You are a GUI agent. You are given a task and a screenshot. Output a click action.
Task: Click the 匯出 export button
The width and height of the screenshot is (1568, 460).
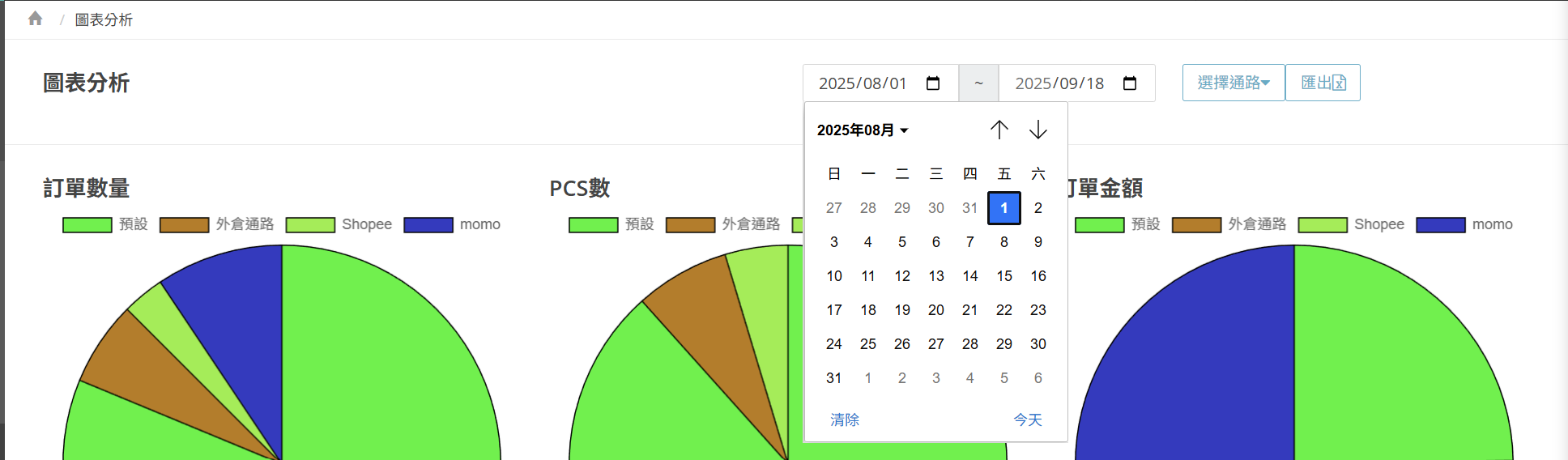[x=1322, y=83]
